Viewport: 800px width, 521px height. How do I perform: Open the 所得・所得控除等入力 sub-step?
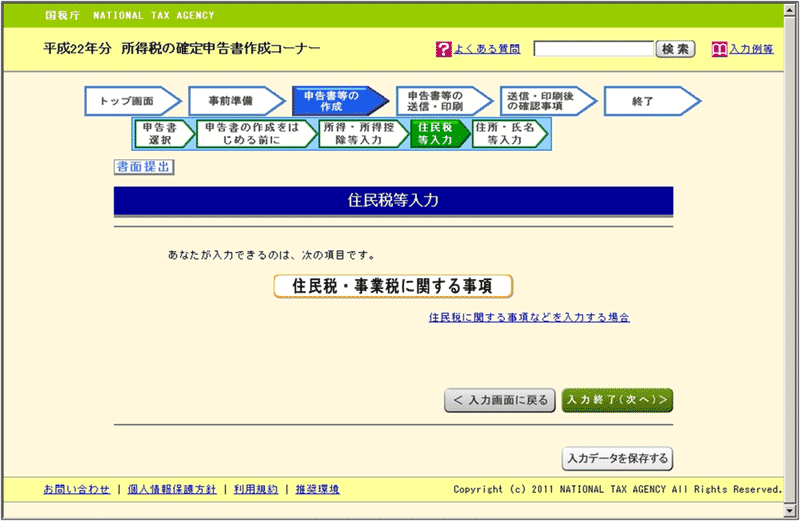(x=360, y=135)
